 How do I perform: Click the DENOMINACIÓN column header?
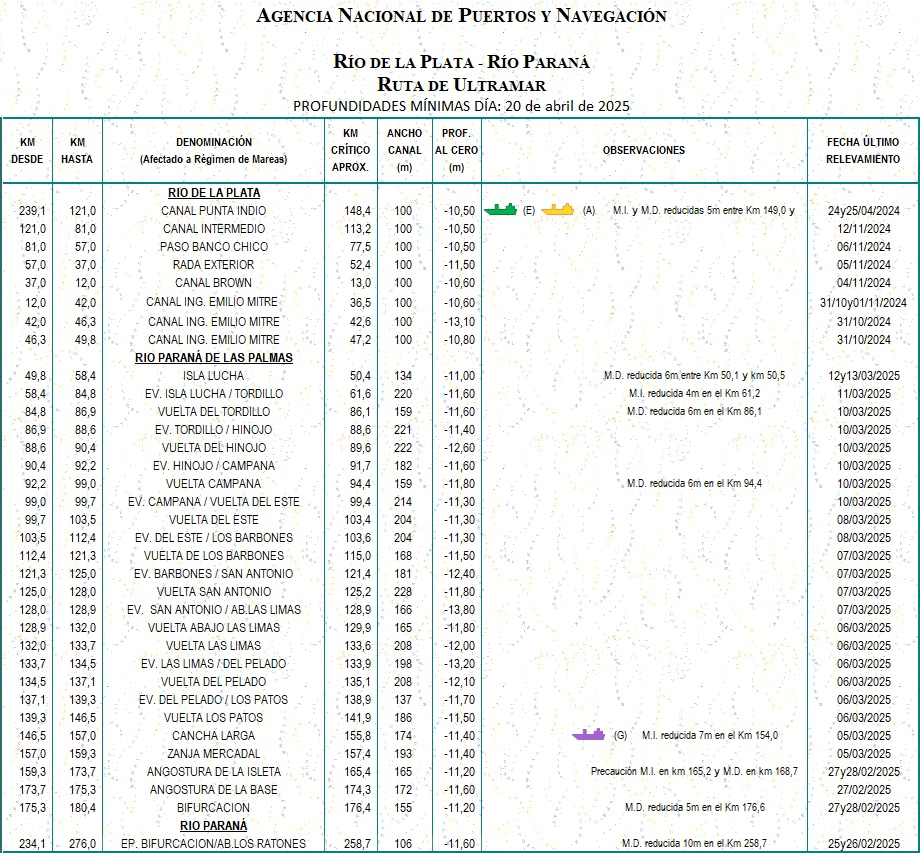tap(214, 151)
